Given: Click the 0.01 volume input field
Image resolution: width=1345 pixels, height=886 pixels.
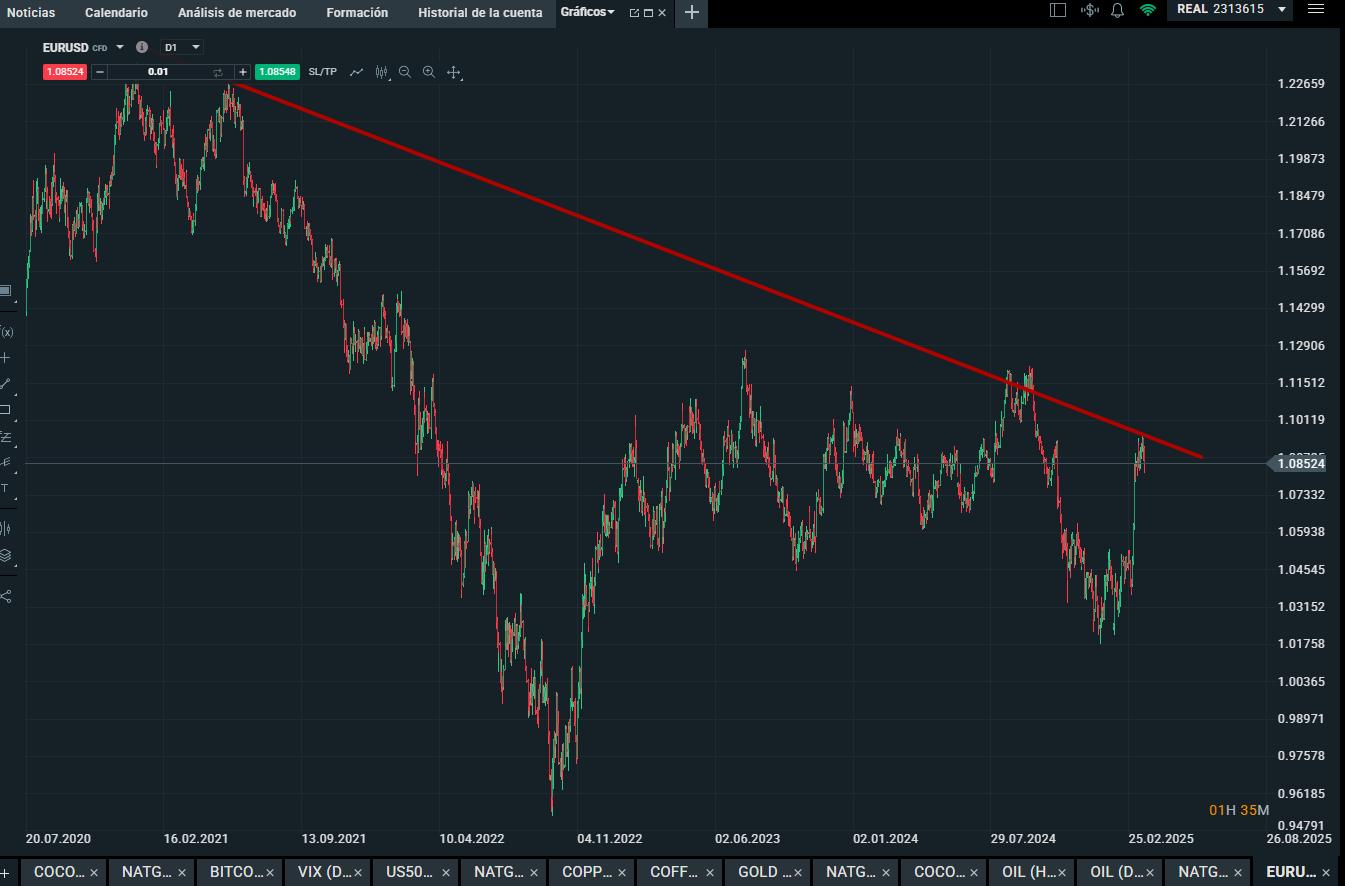Looking at the screenshot, I should tap(158, 72).
